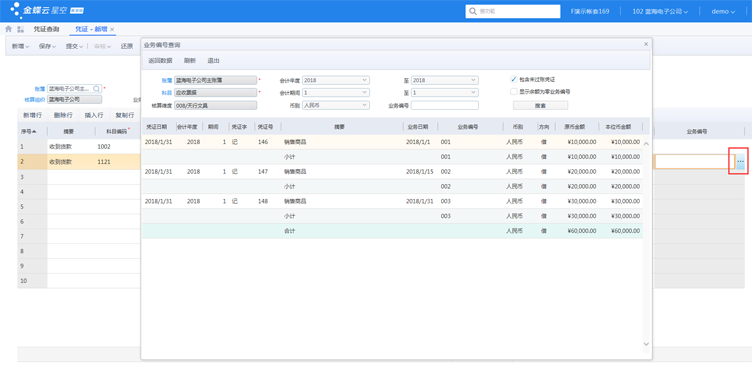Image resolution: width=752 pixels, height=365 pixels.
Task: Click the 新增行 button
Action: [x=33, y=115]
